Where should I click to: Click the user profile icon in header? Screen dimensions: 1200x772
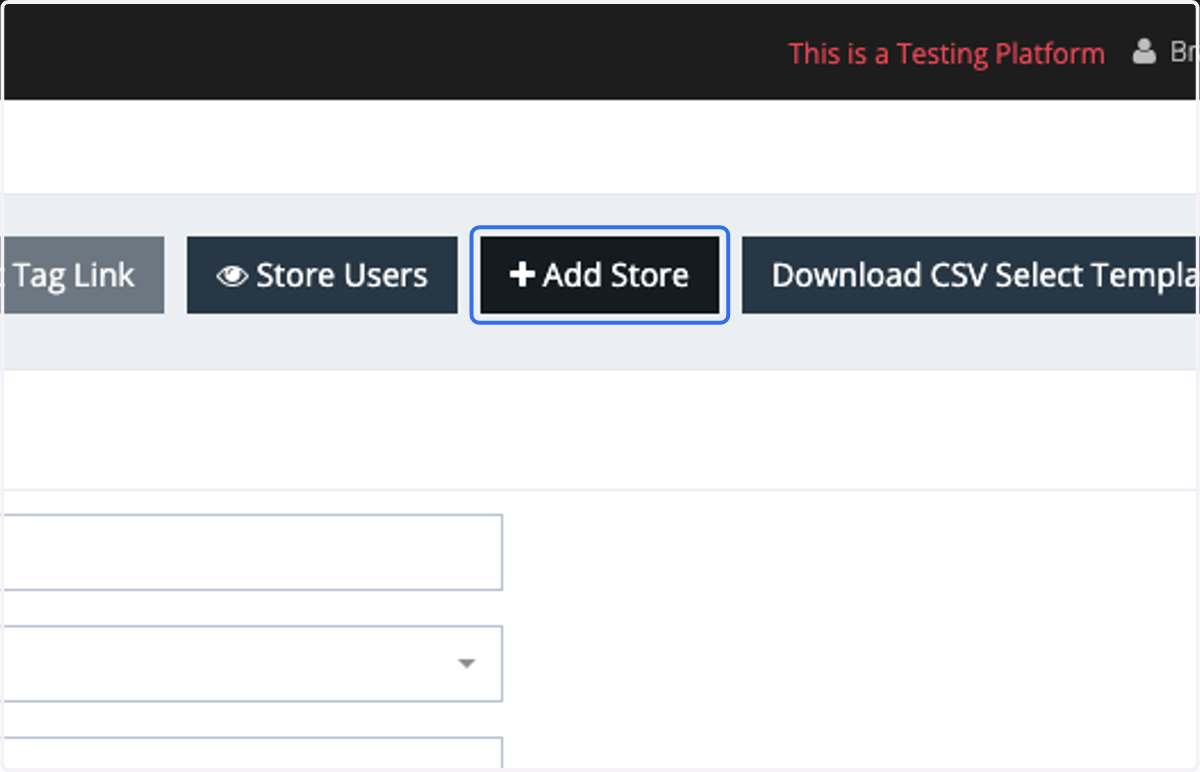(x=1144, y=53)
